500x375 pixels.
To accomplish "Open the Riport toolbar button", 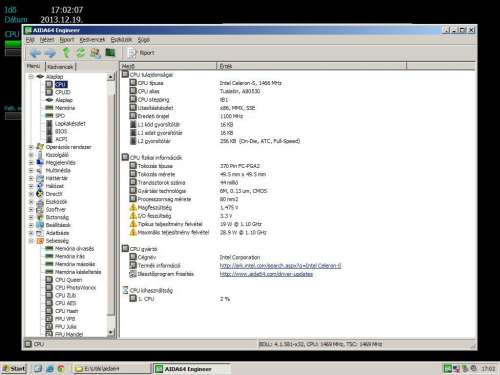I will pos(141,53).
